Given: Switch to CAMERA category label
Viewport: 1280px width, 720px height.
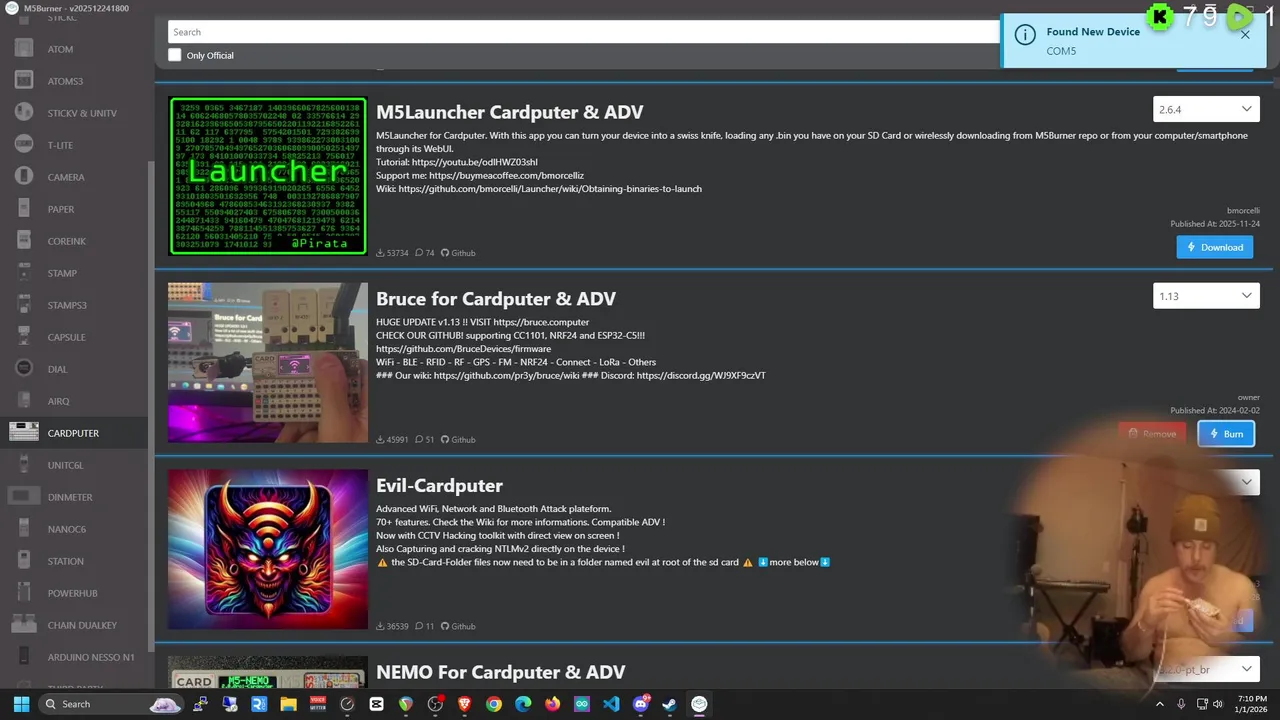Looking at the screenshot, I should [66, 177].
